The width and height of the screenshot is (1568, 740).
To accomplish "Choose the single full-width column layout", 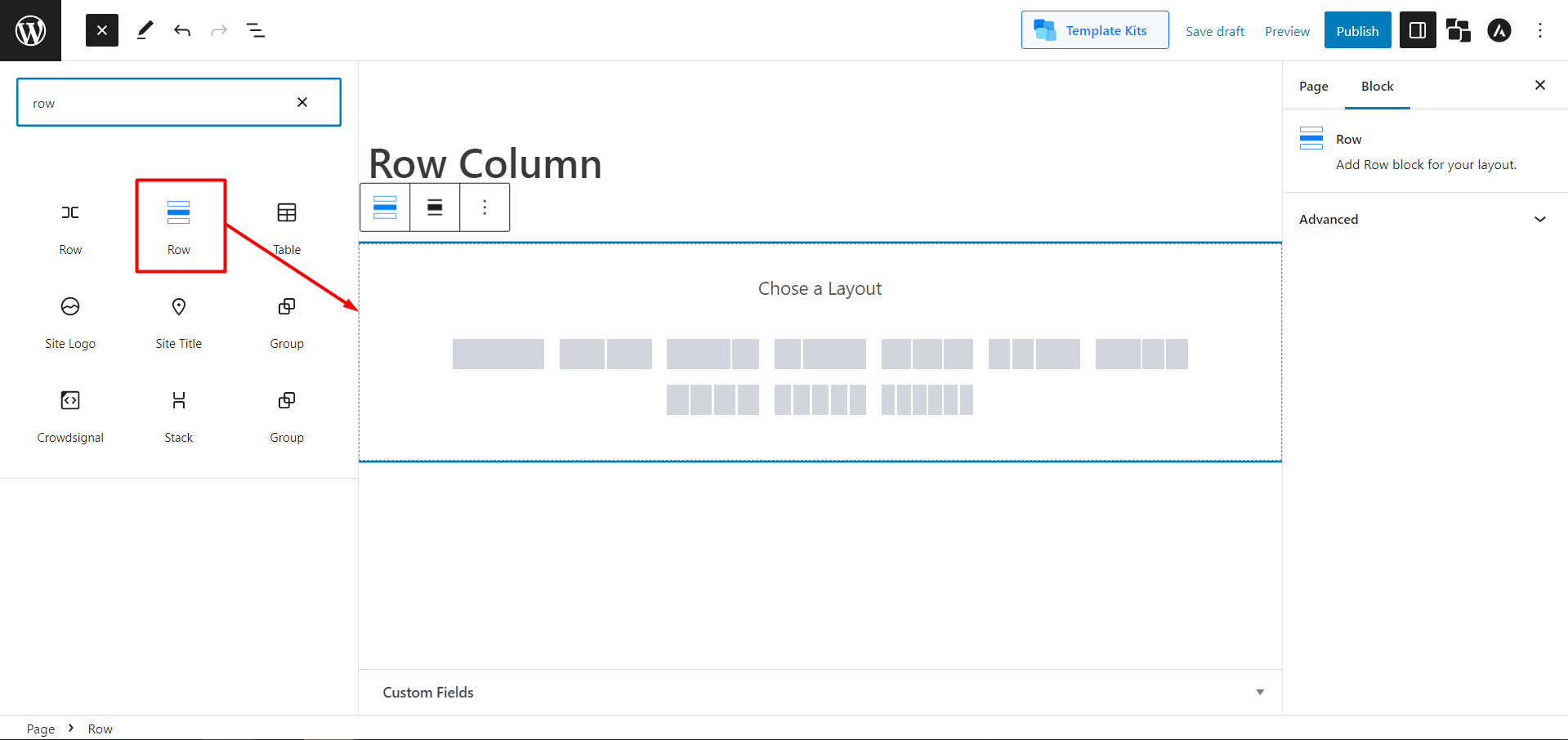I will pos(498,354).
